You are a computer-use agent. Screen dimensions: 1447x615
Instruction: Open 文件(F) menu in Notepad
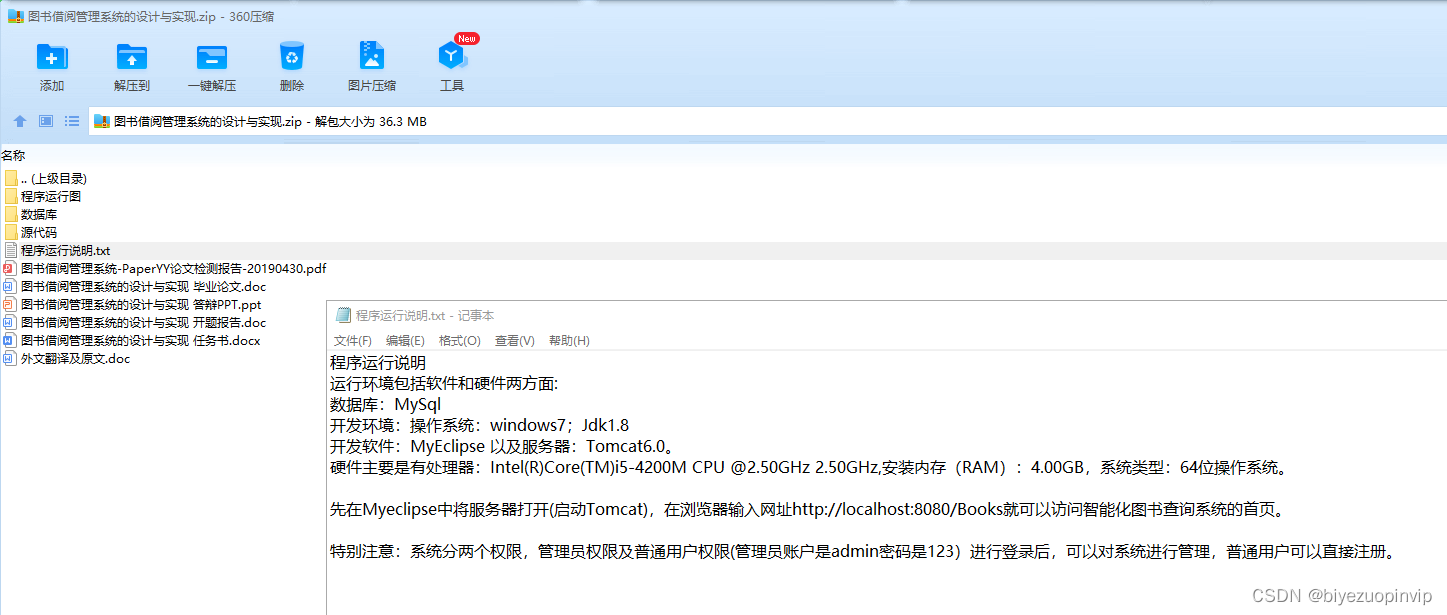353,341
